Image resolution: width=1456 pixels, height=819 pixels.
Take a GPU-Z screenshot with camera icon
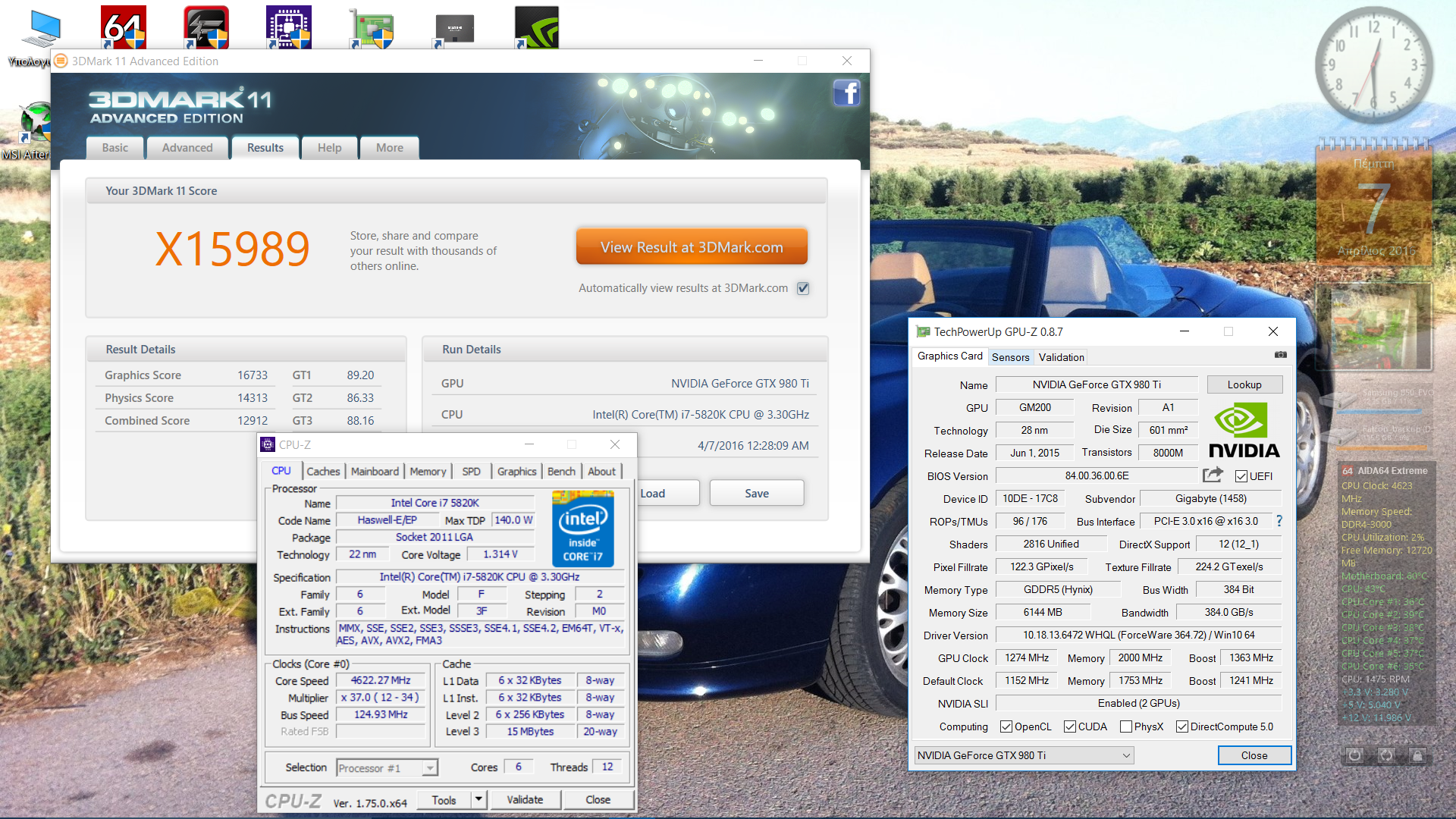pos(1281,355)
